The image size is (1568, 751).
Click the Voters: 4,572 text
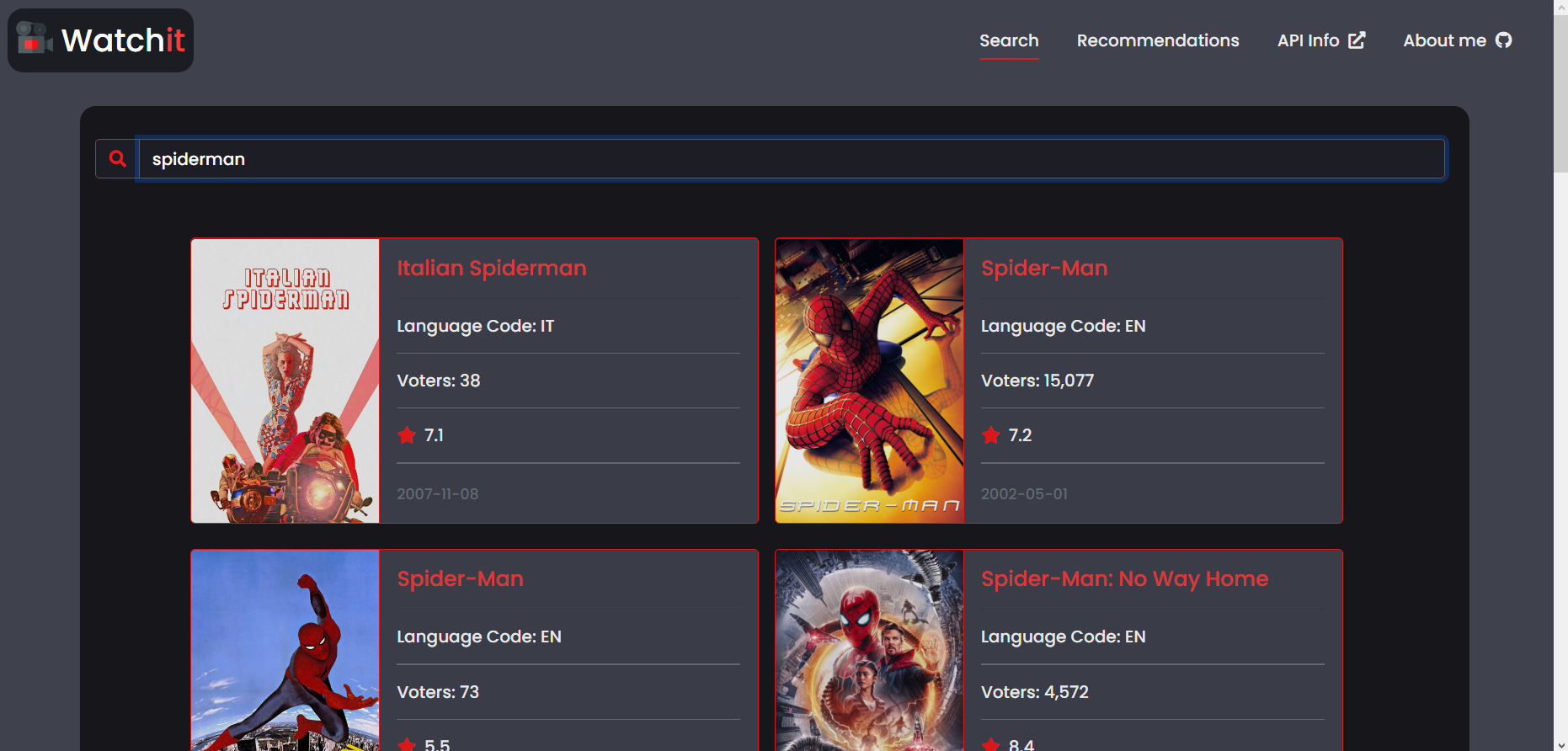[x=1035, y=692]
